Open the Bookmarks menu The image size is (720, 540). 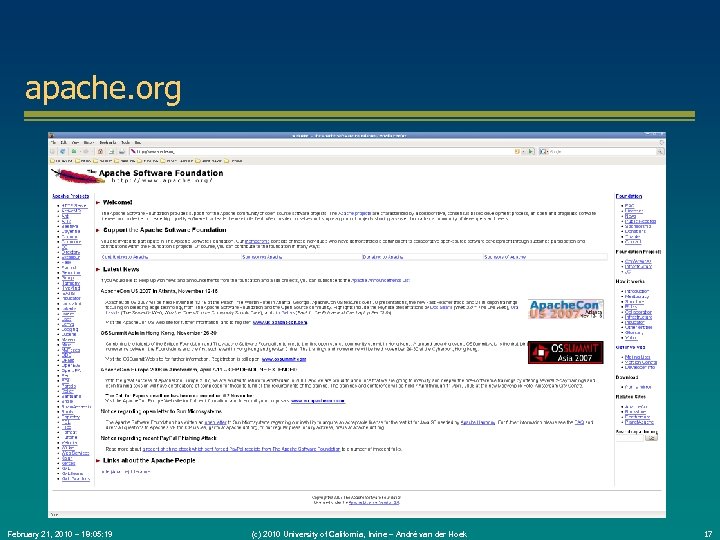tap(108, 143)
